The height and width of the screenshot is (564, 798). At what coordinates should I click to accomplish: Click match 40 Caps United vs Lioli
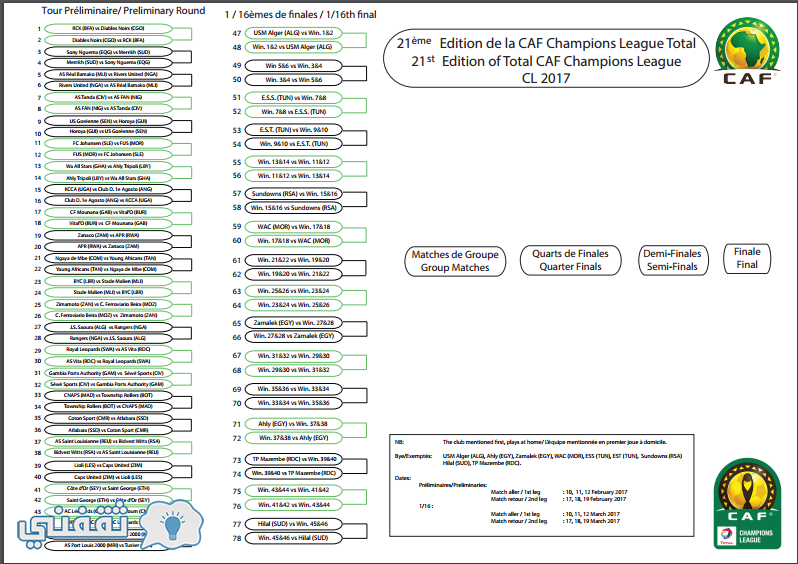point(108,477)
